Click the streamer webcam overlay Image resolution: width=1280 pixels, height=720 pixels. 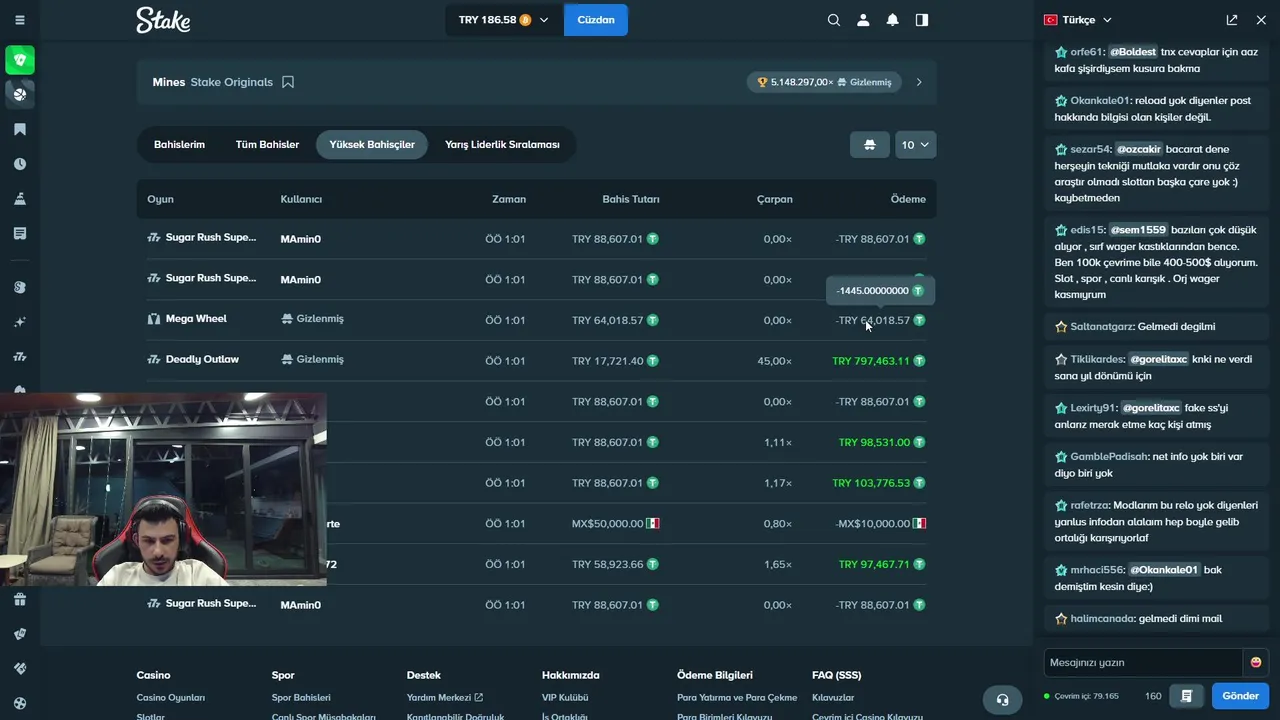pos(163,489)
